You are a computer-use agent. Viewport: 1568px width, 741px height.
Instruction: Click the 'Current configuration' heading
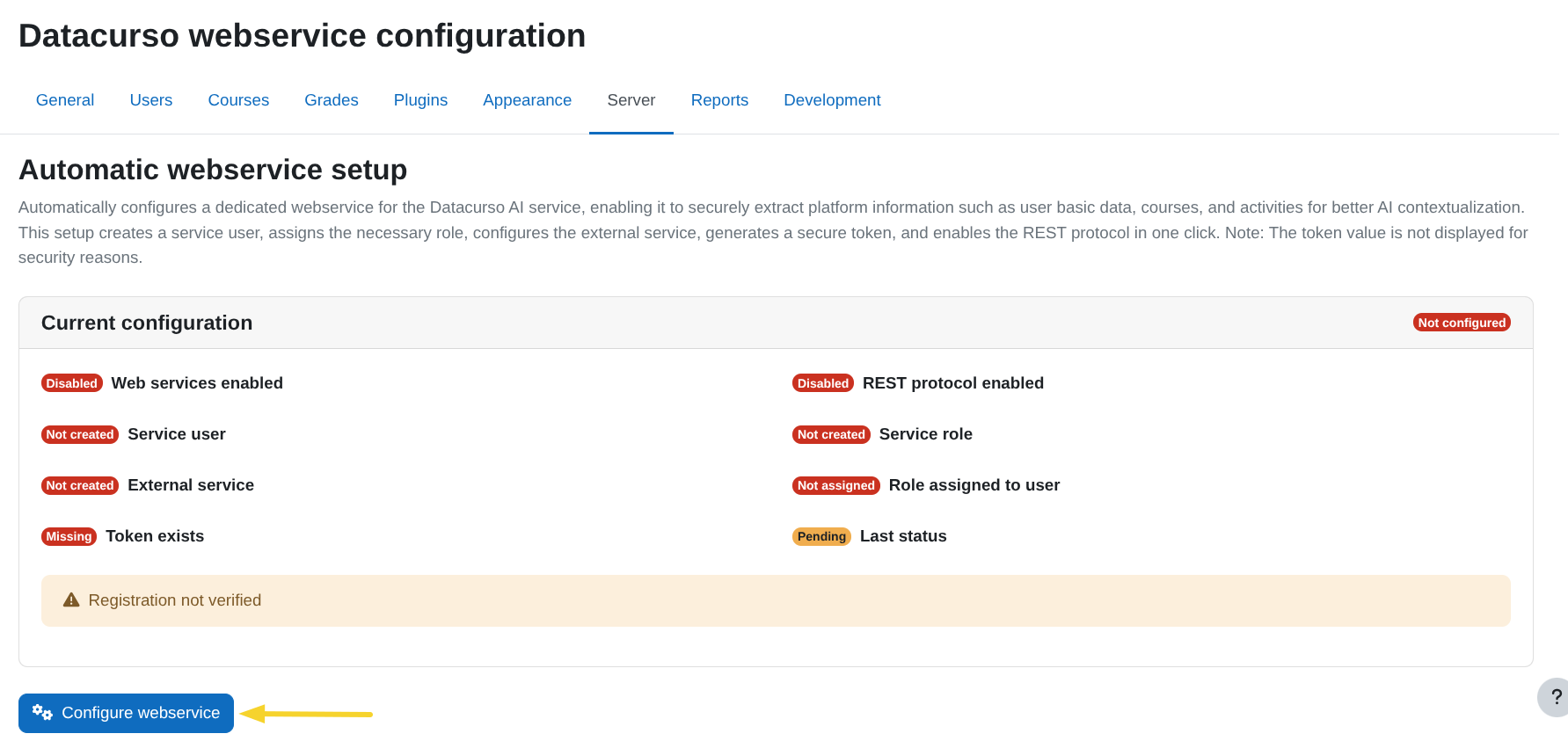pyautogui.click(x=147, y=323)
